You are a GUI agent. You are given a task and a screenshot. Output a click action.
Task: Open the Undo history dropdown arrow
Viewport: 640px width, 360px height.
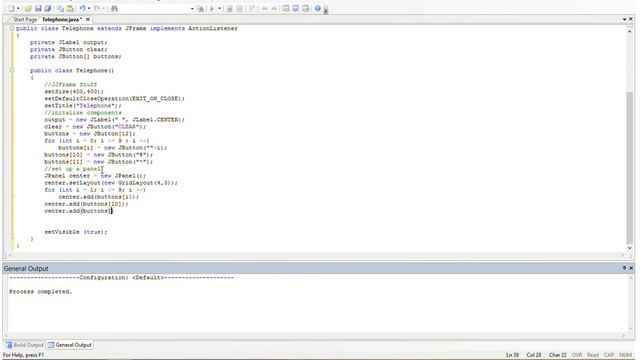pos(89,9)
